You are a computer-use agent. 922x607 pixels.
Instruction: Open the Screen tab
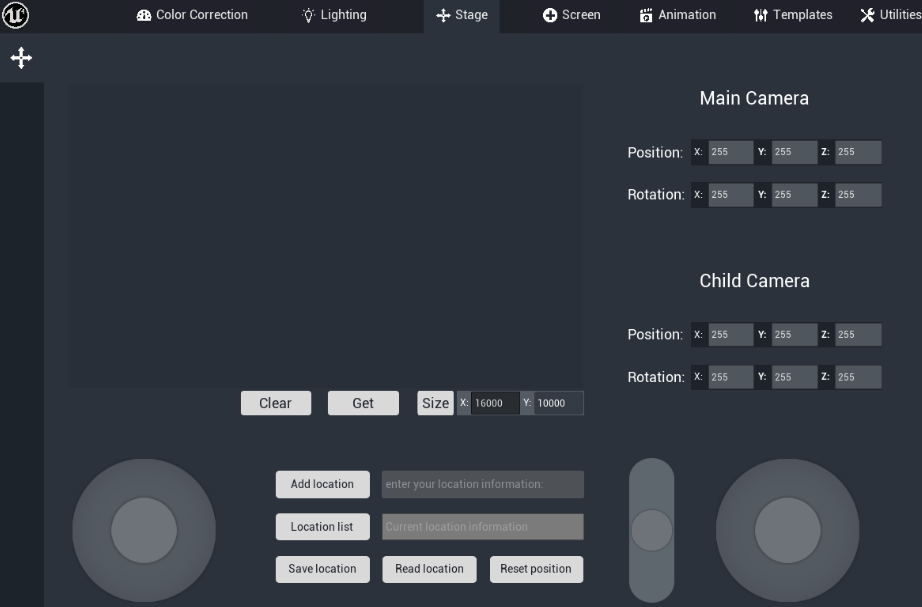point(572,15)
